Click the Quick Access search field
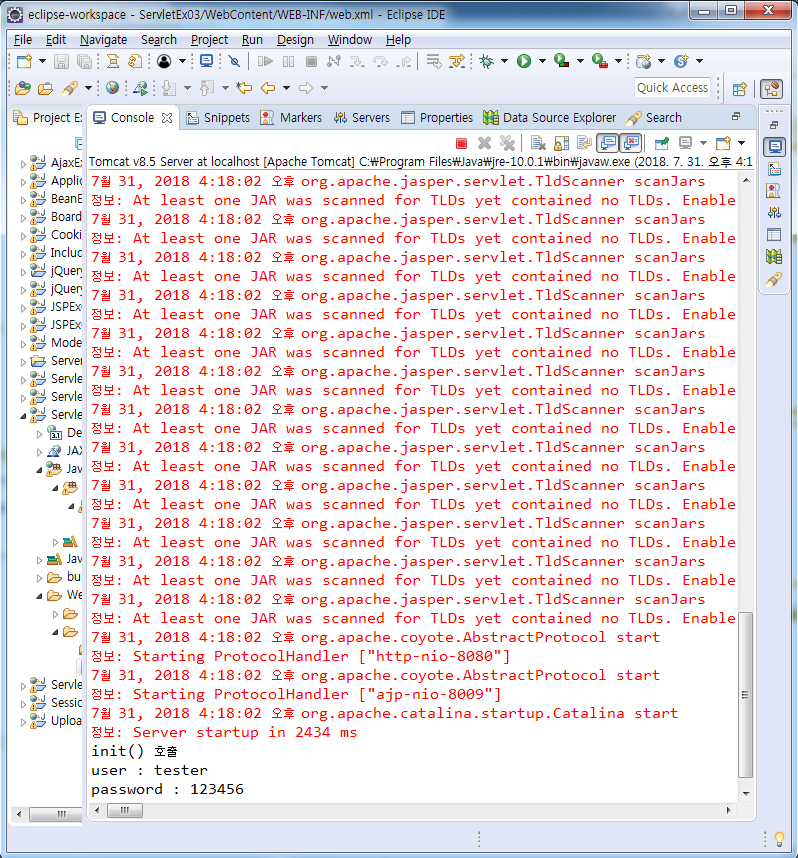798x858 pixels. pyautogui.click(x=672, y=88)
